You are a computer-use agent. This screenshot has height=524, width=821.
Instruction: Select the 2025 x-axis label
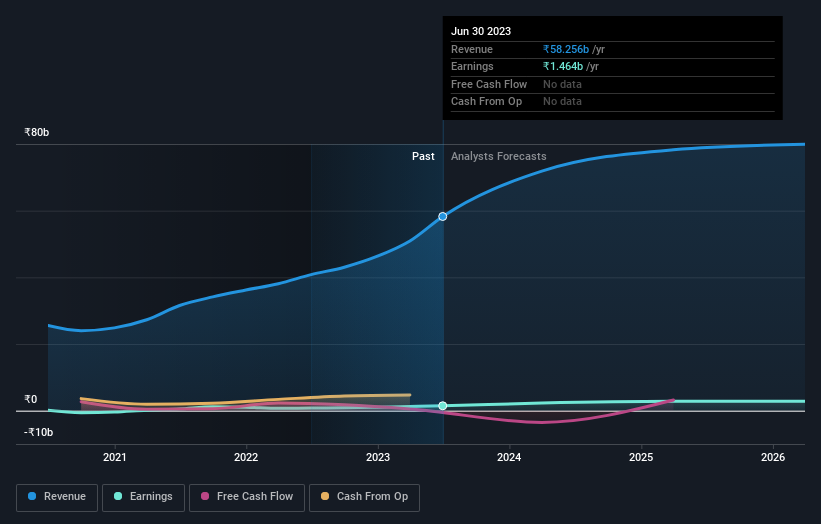click(641, 458)
